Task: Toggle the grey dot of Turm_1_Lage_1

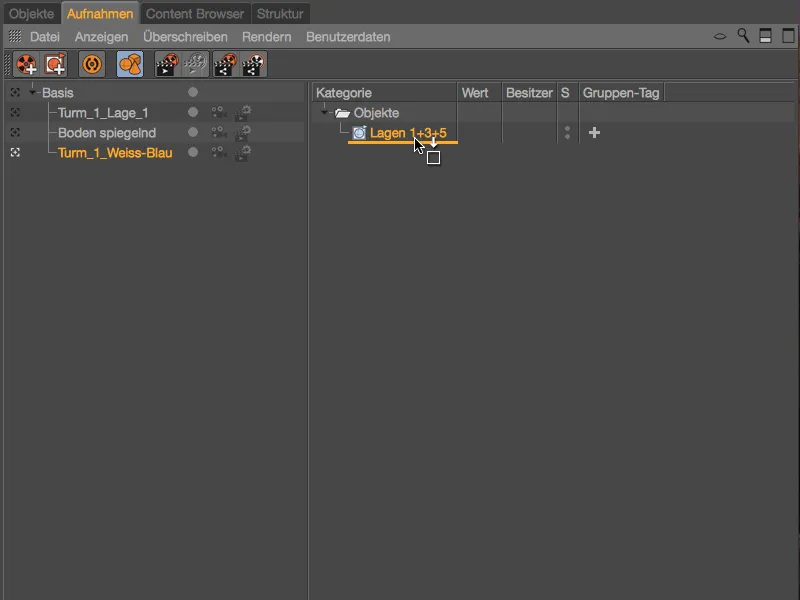Action: tap(192, 112)
